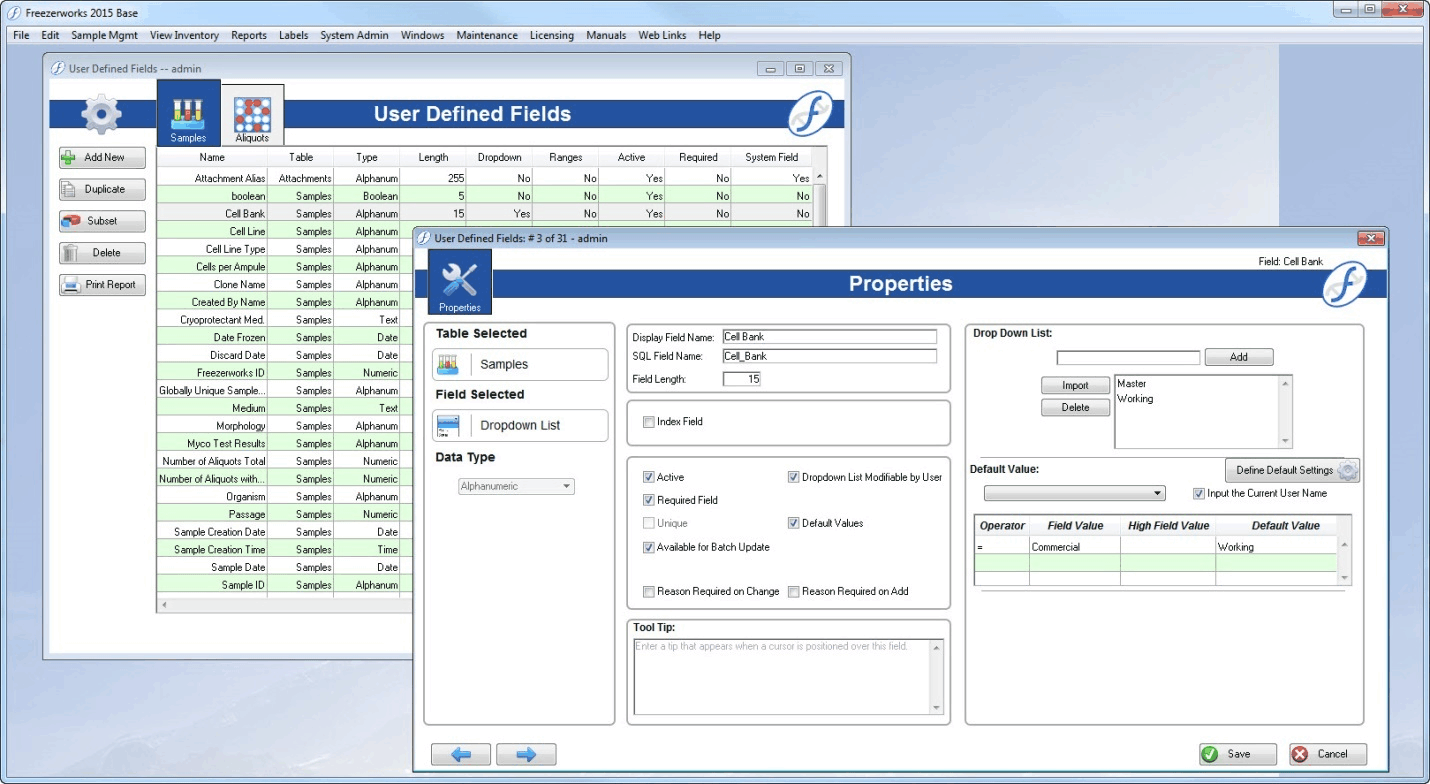Click the Freezerworks logo in the Properties header
This screenshot has width=1430, height=784.
(x=1345, y=284)
